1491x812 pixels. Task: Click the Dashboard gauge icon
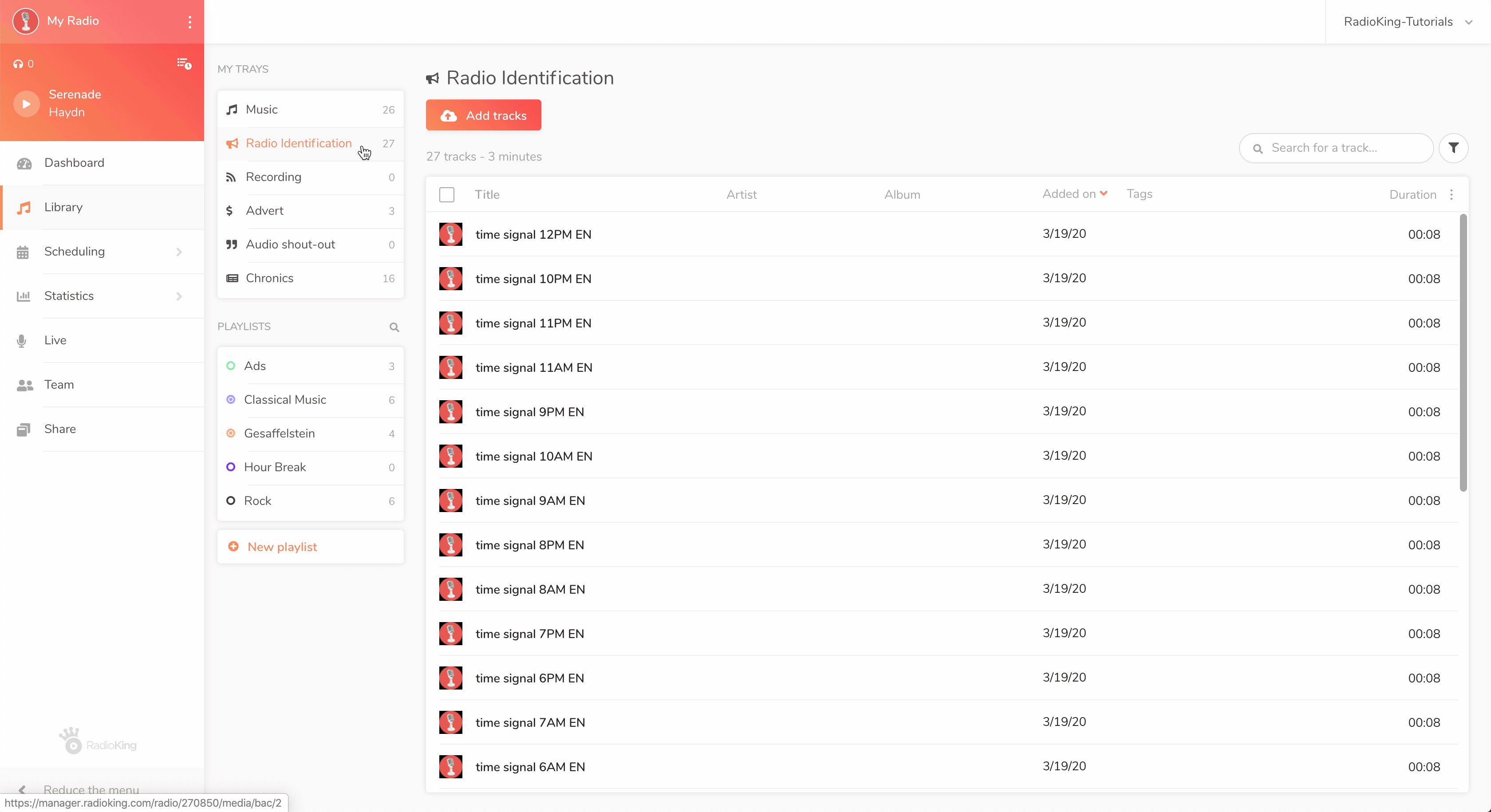pyautogui.click(x=24, y=163)
